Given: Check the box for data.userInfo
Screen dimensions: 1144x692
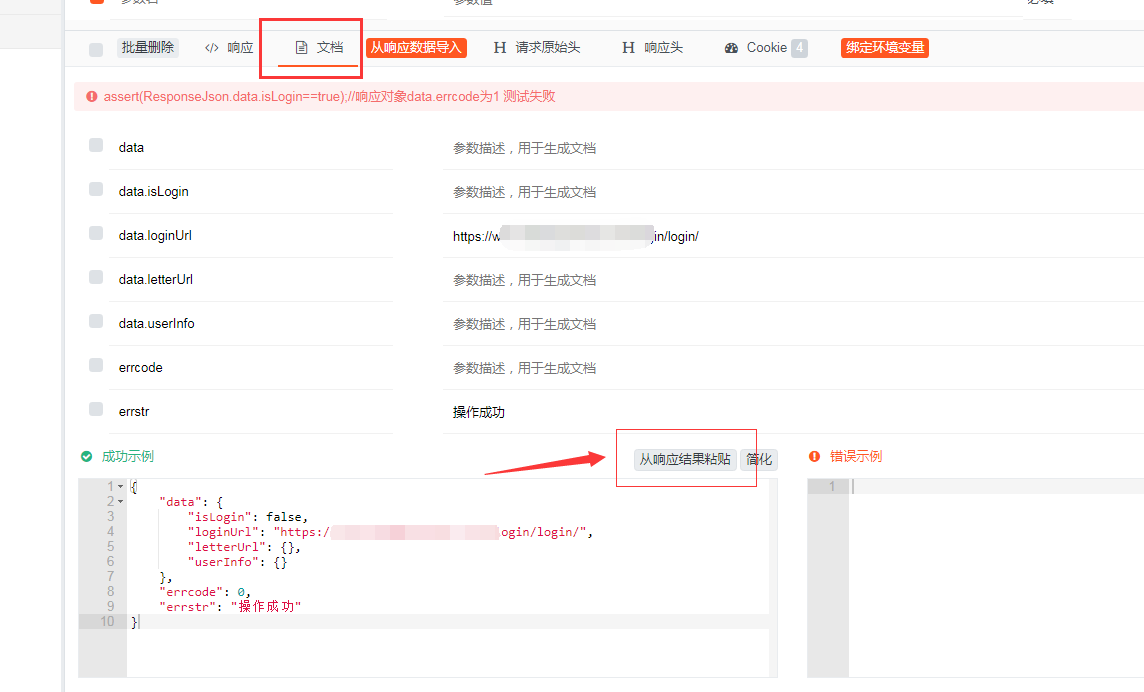Looking at the screenshot, I should click(96, 321).
